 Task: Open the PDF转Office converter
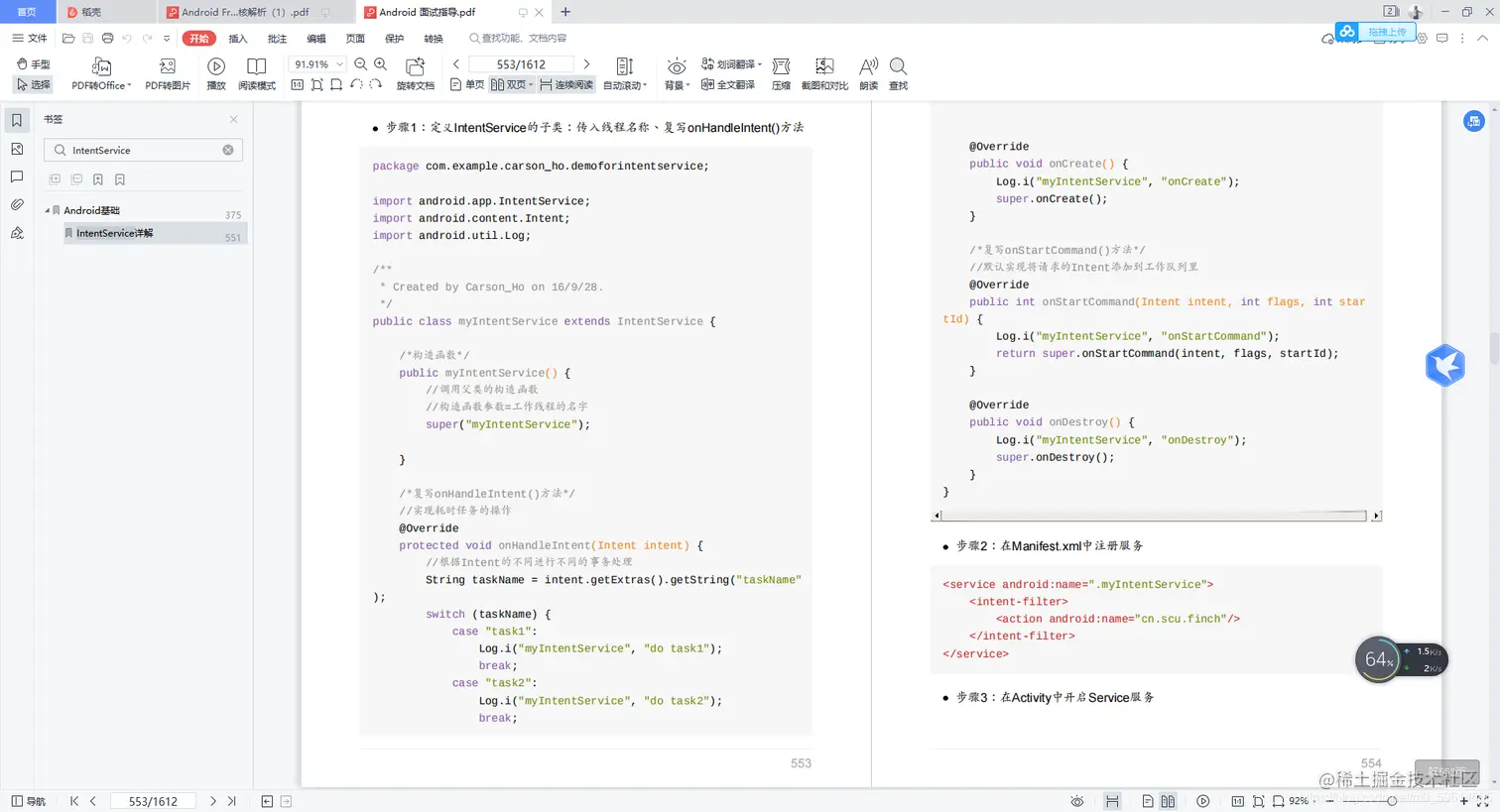coord(101,74)
